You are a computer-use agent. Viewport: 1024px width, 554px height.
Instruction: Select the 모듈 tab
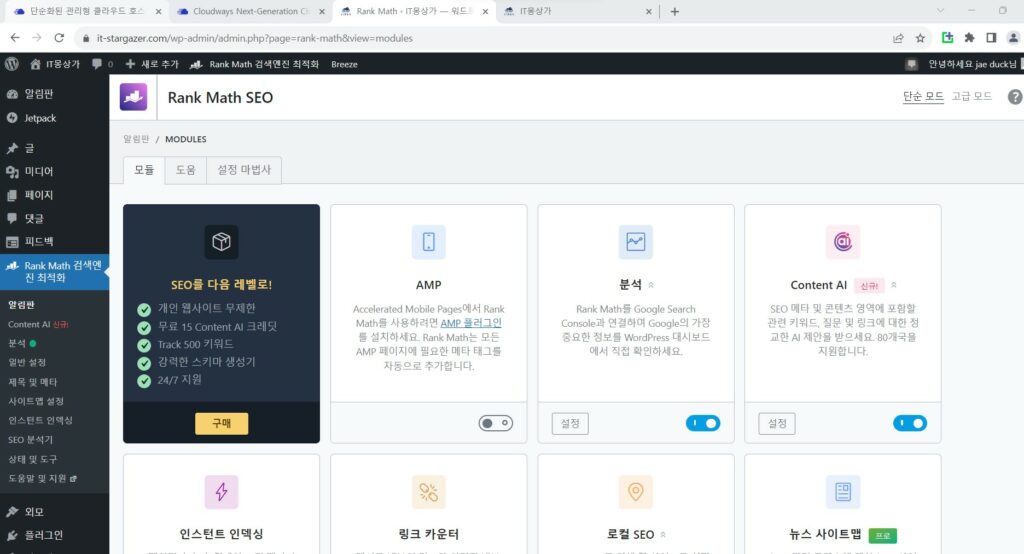[144, 170]
